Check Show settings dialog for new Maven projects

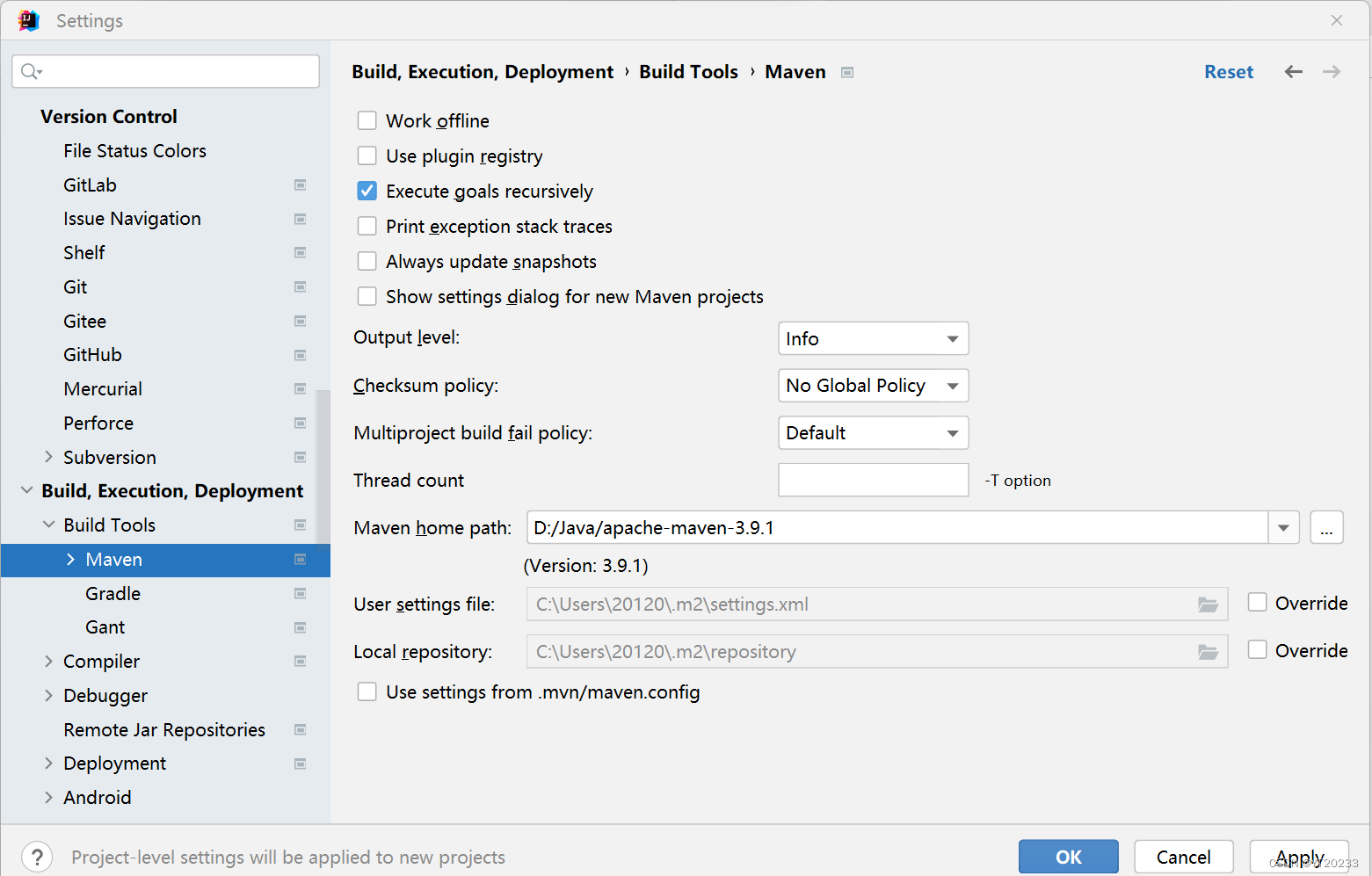pyautogui.click(x=367, y=296)
